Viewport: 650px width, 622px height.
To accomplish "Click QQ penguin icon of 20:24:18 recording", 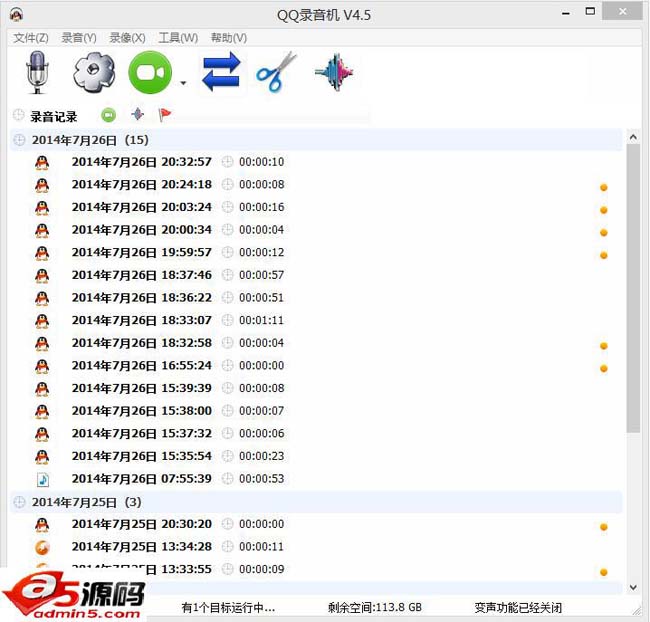I will pyautogui.click(x=42, y=185).
